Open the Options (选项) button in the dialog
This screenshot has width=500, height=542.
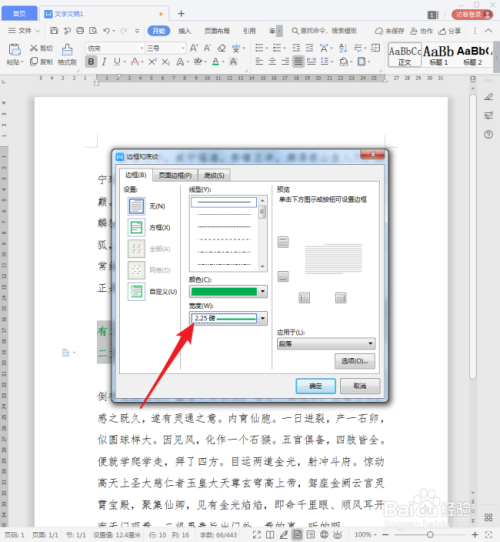point(355,361)
